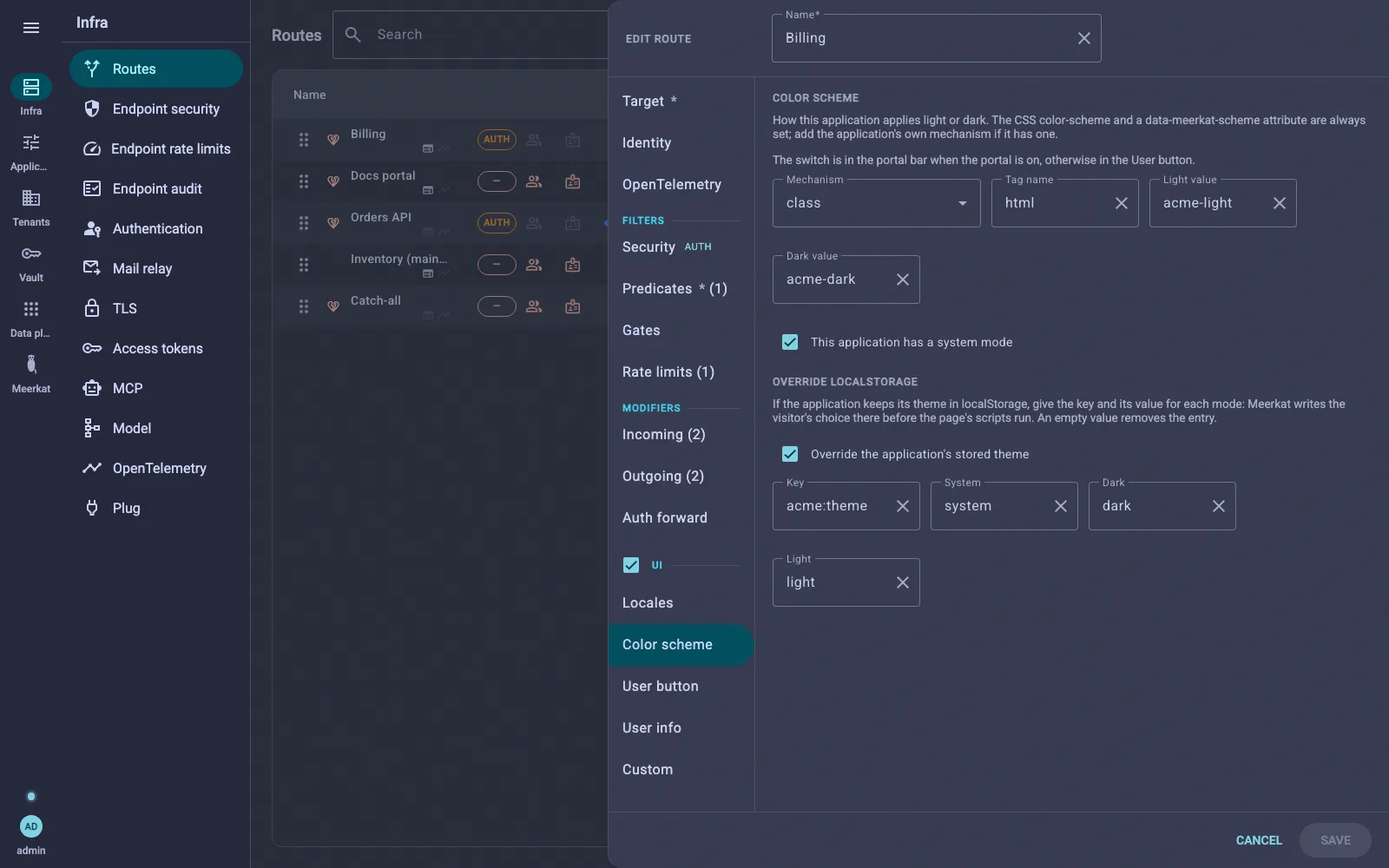Open Access tokens in the sidebar
Image resolution: width=1389 pixels, height=868 pixels.
[x=156, y=348]
